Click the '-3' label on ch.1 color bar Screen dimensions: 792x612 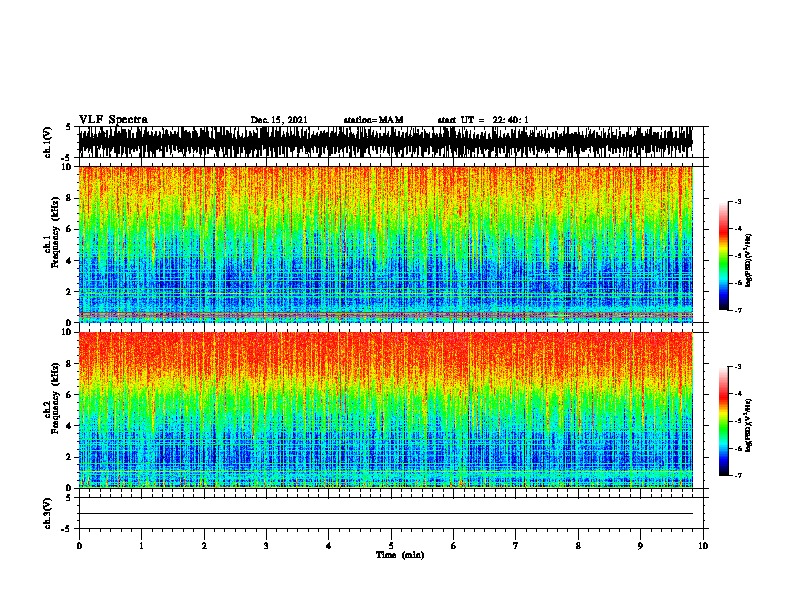[738, 201]
